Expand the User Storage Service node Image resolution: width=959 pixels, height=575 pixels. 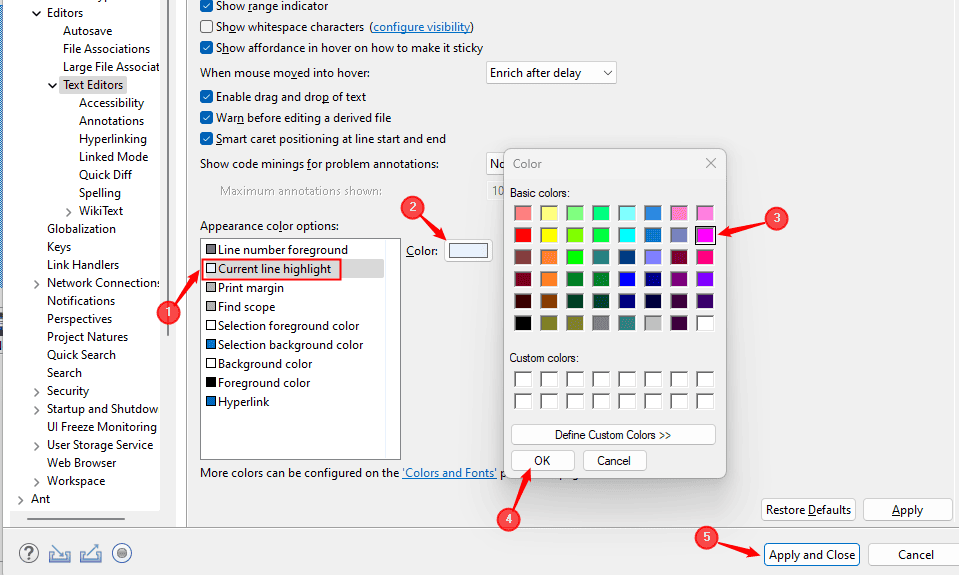(x=37, y=446)
